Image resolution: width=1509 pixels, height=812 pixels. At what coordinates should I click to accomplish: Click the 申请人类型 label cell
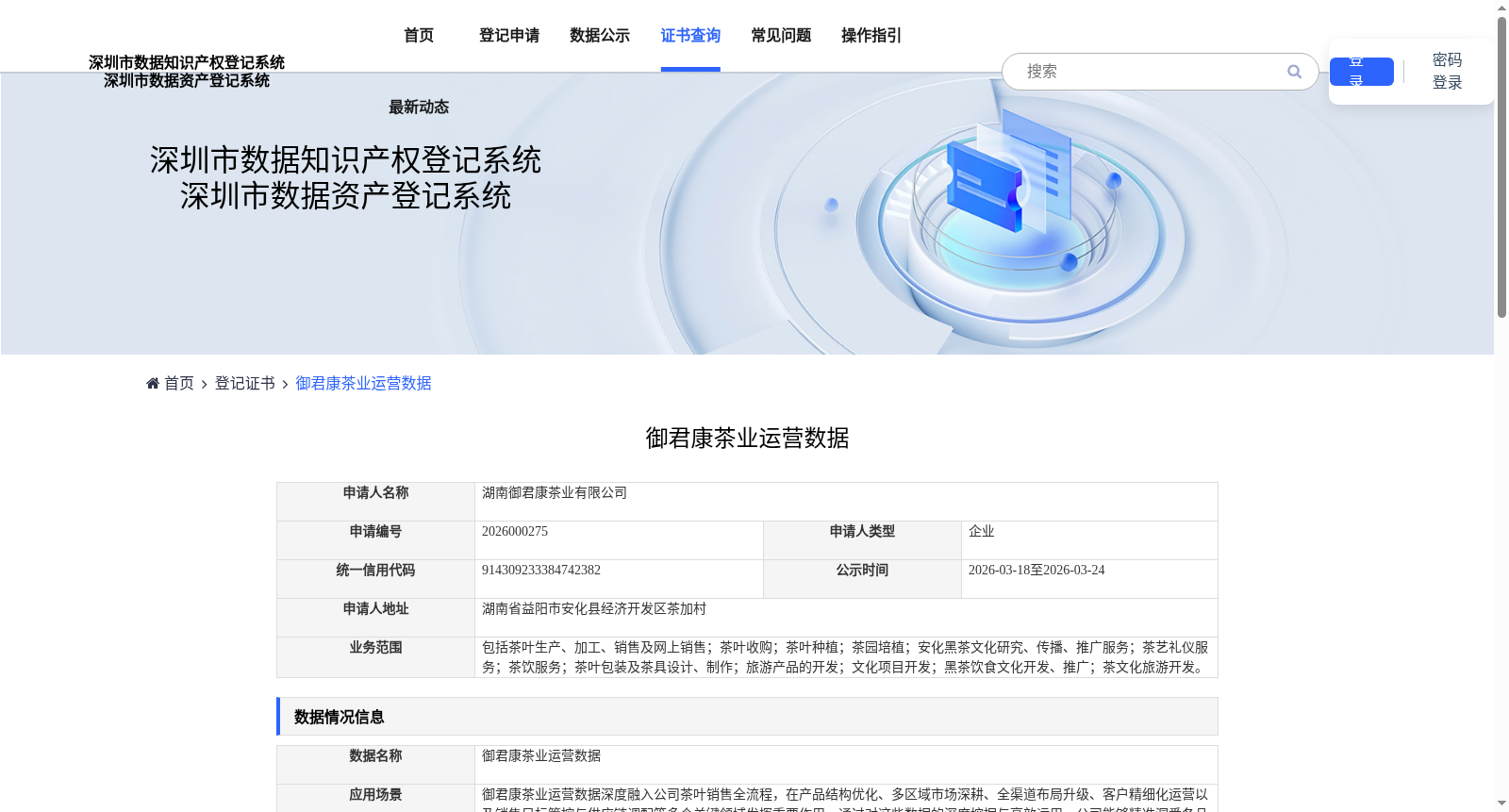tap(862, 540)
